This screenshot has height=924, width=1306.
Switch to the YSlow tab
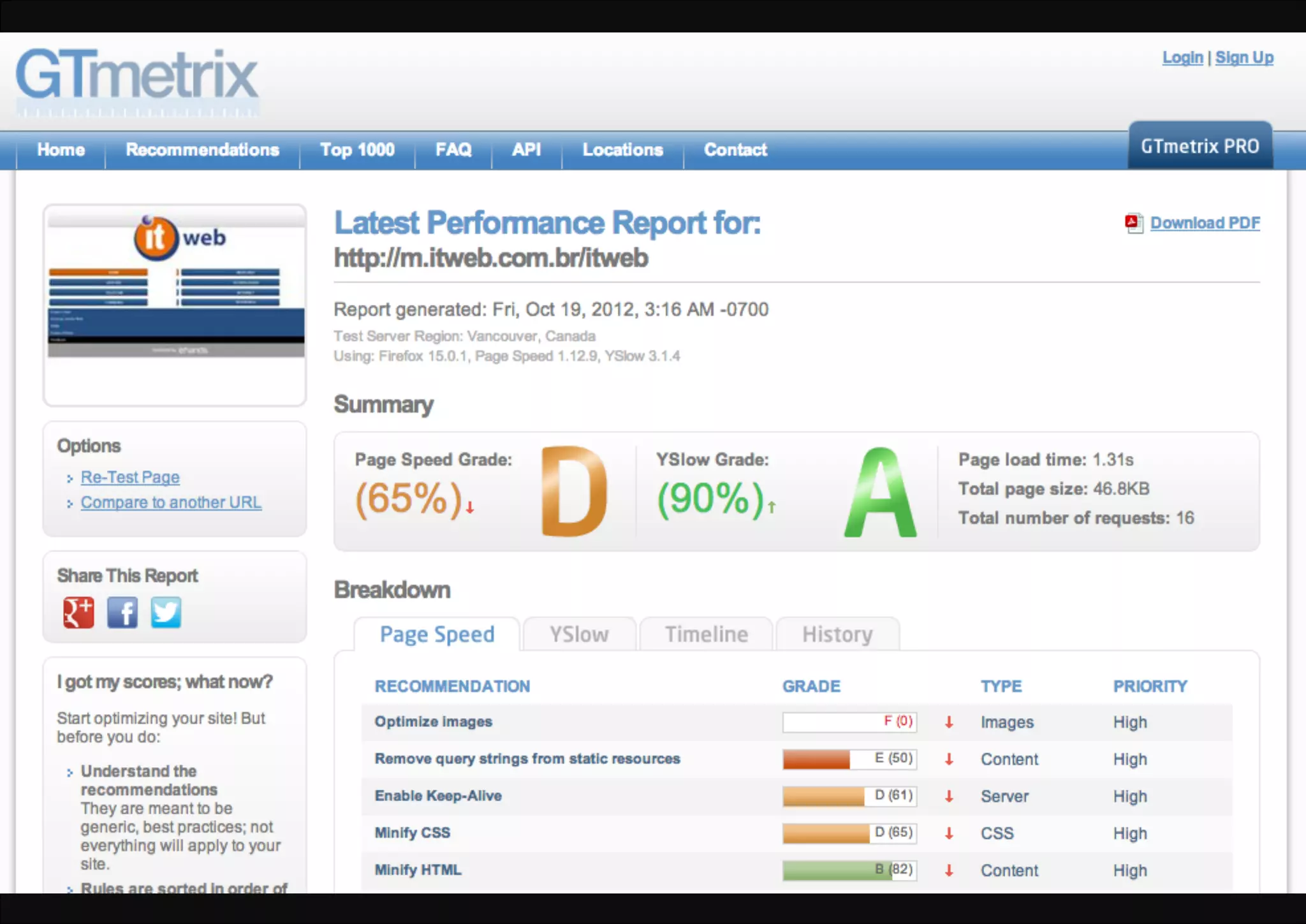579,634
